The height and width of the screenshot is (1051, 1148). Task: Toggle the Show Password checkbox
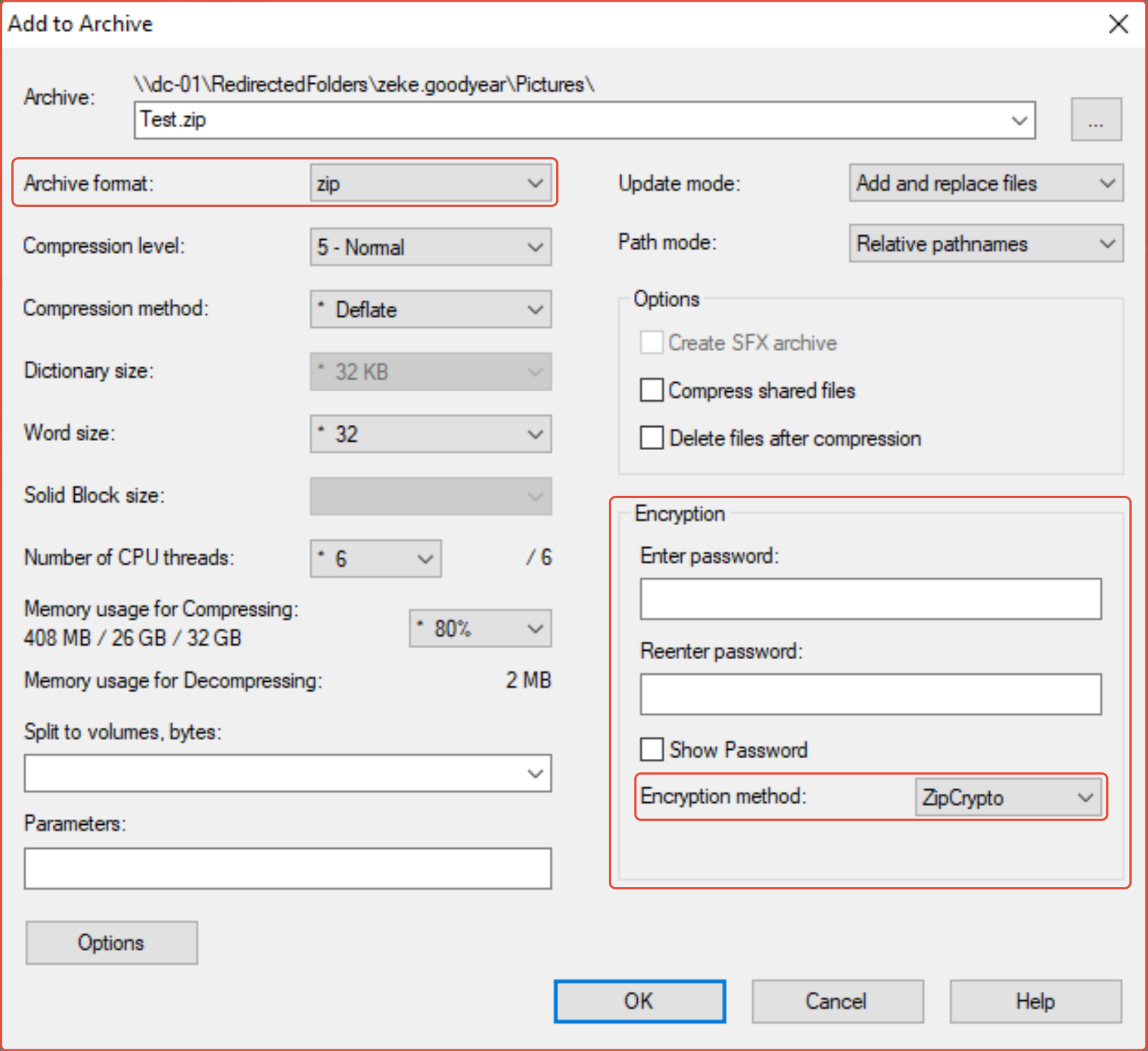click(652, 750)
